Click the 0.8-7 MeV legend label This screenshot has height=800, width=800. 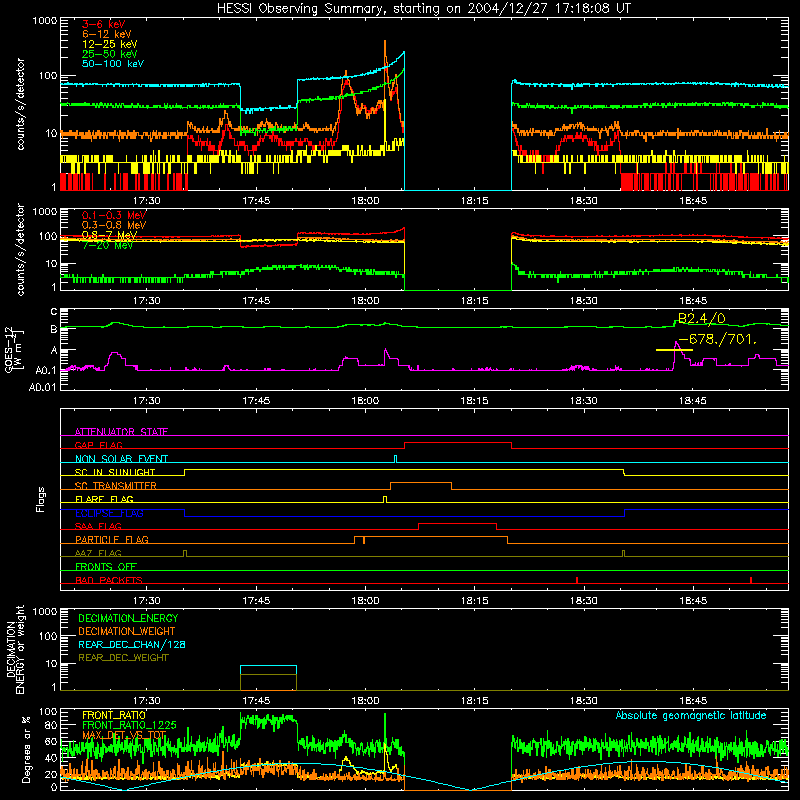click(109, 235)
